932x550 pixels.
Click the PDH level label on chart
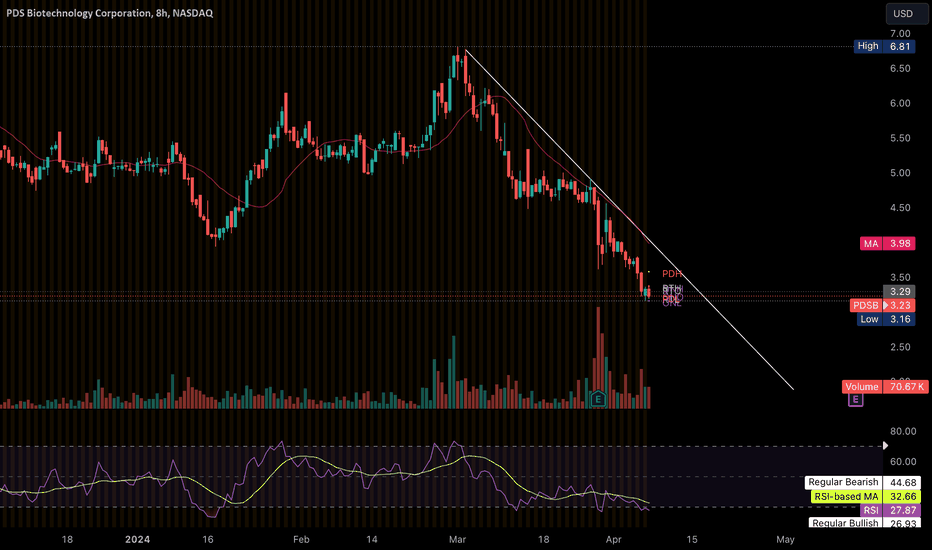tap(672, 274)
